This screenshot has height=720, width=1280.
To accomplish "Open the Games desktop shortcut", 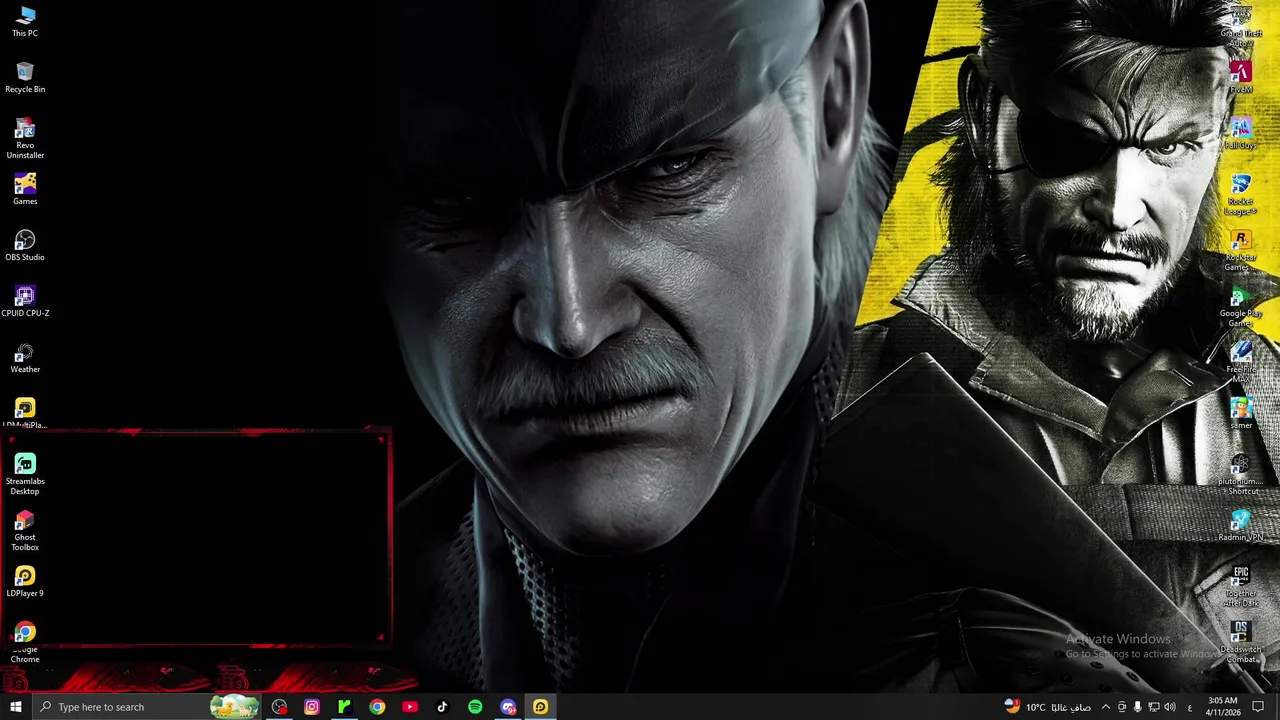I will point(25,190).
